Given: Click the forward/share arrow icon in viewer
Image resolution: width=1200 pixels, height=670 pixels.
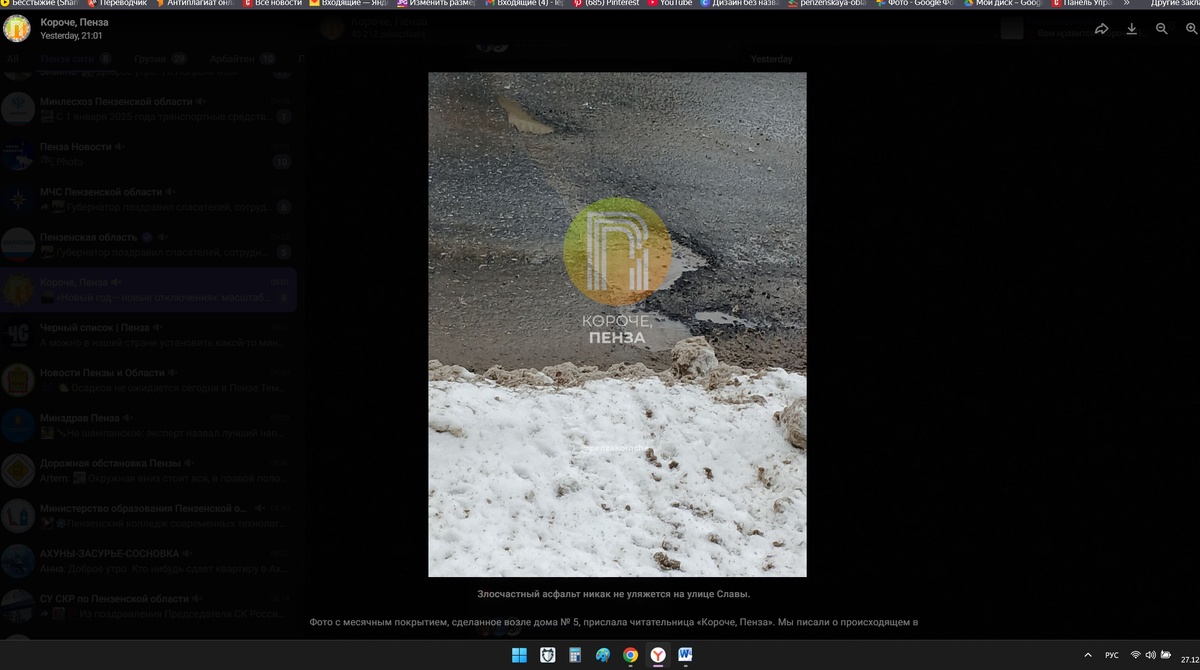Looking at the screenshot, I should [1102, 29].
